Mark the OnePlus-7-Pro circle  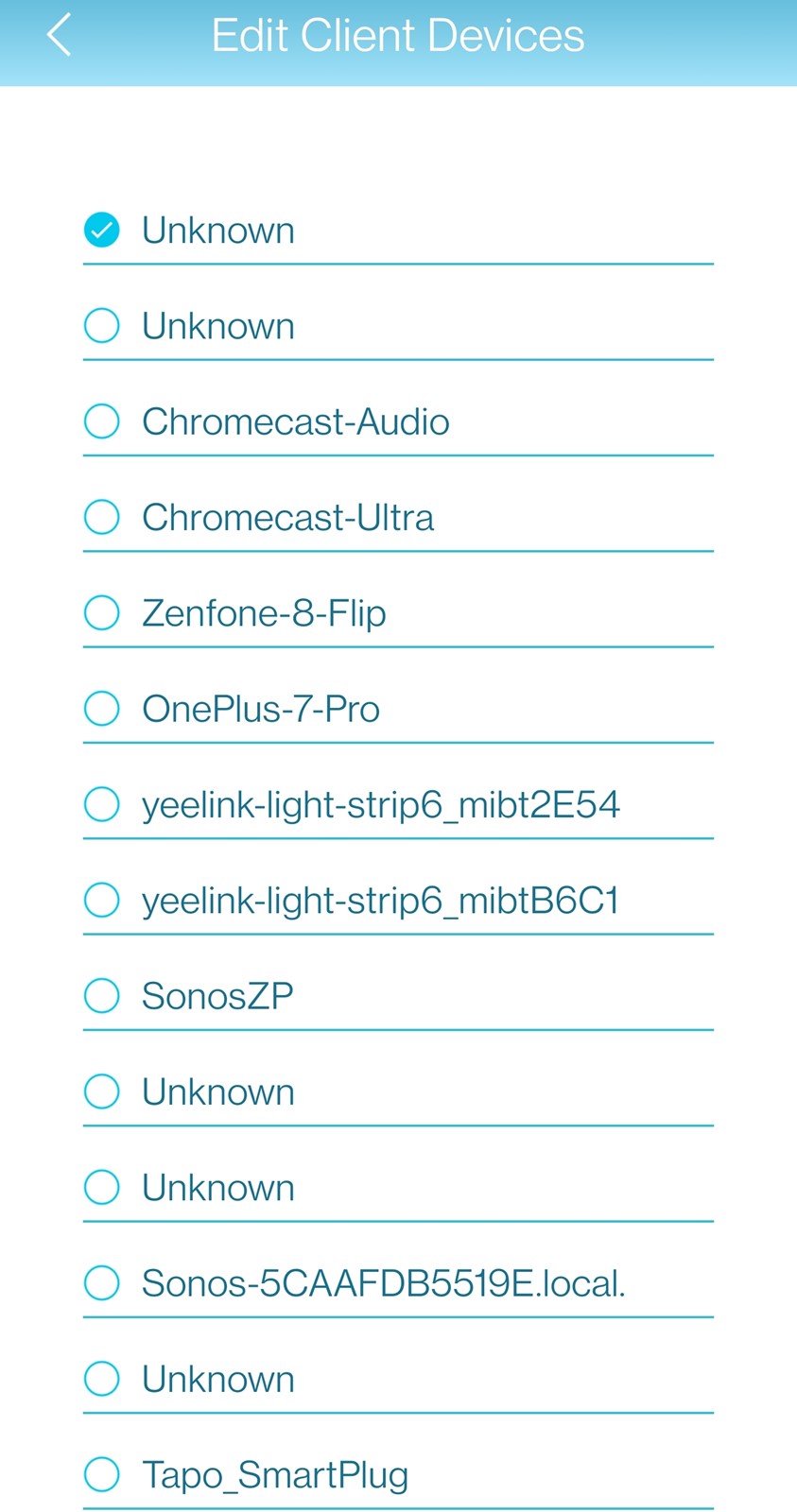coord(101,708)
